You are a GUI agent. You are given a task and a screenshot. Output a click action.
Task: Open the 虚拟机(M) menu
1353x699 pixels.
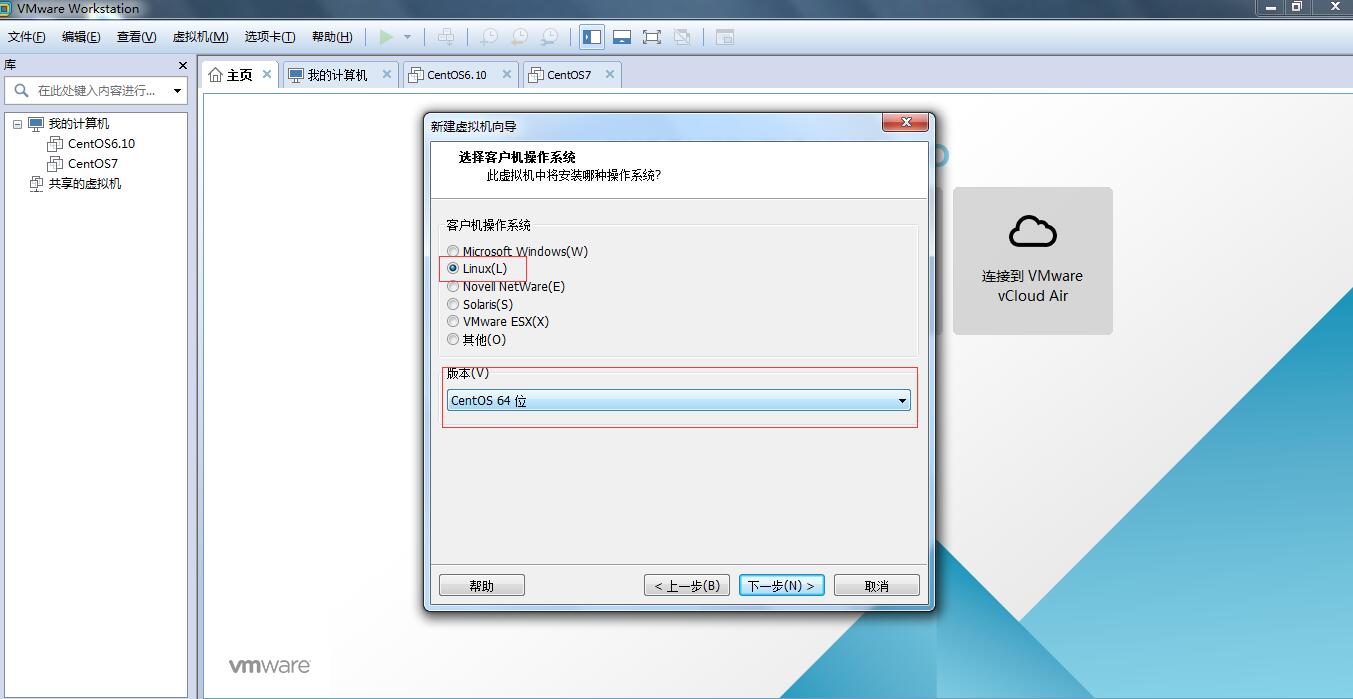(201, 37)
